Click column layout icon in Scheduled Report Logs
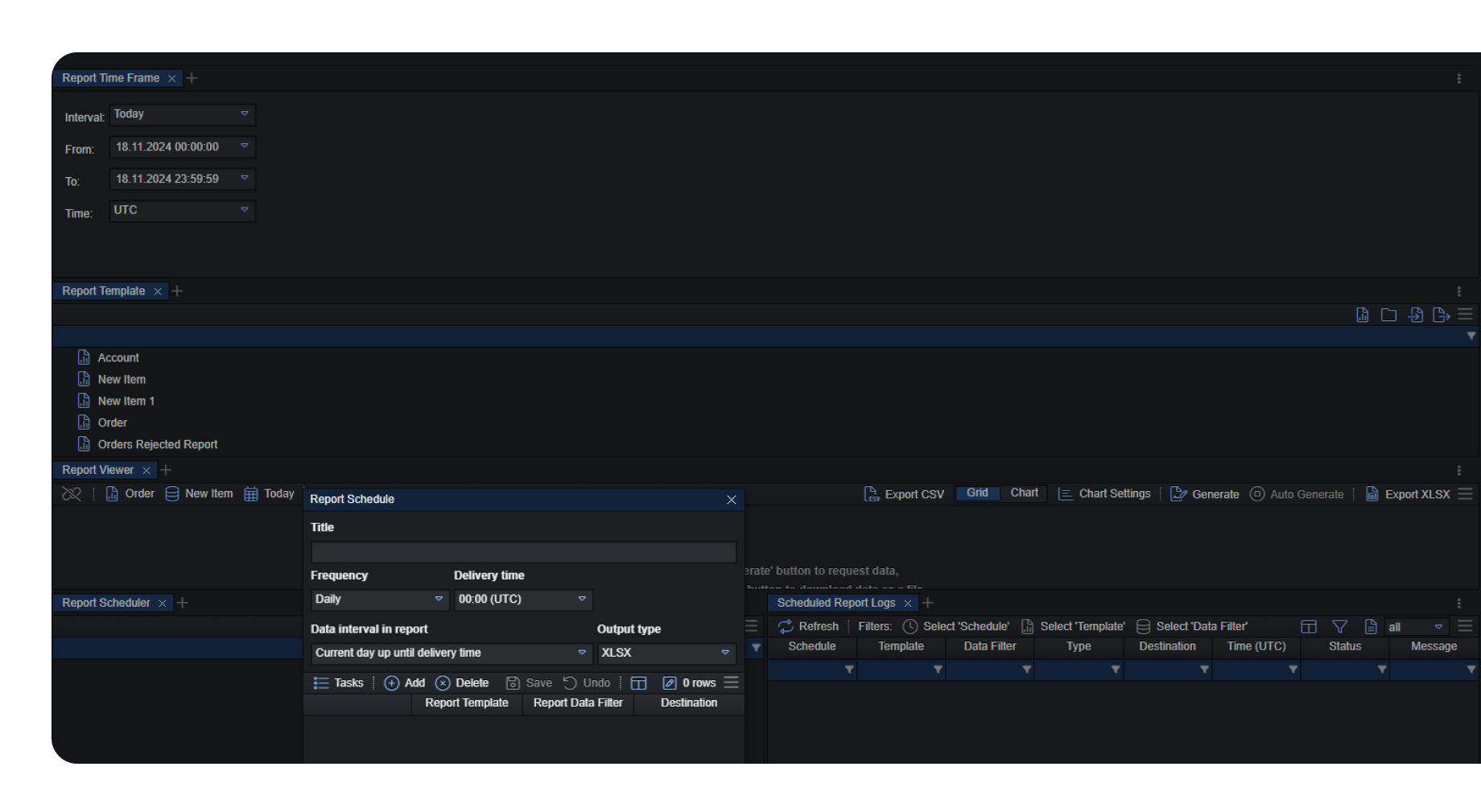Image resolution: width=1481 pixels, height=812 pixels. coord(1309,626)
